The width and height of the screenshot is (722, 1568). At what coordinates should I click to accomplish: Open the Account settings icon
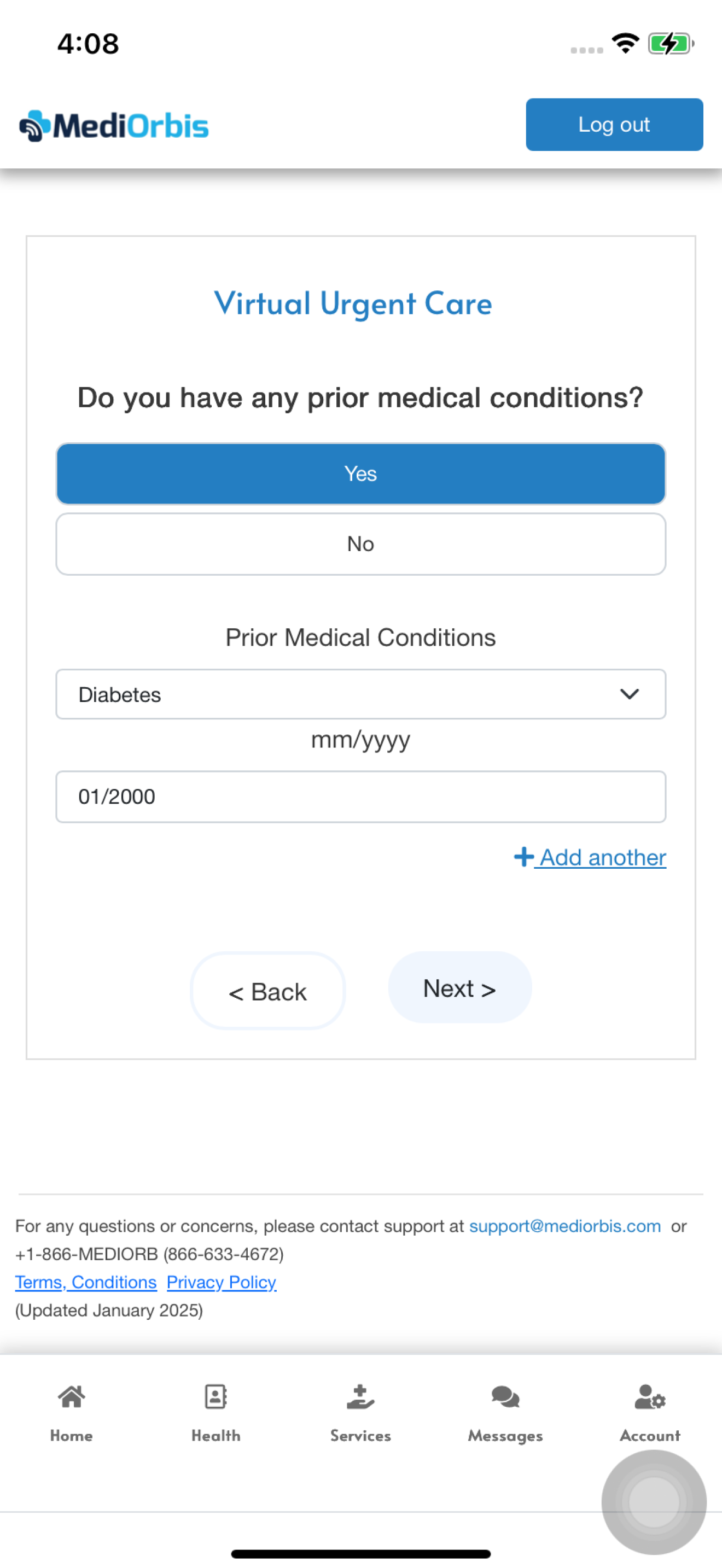(650, 1396)
